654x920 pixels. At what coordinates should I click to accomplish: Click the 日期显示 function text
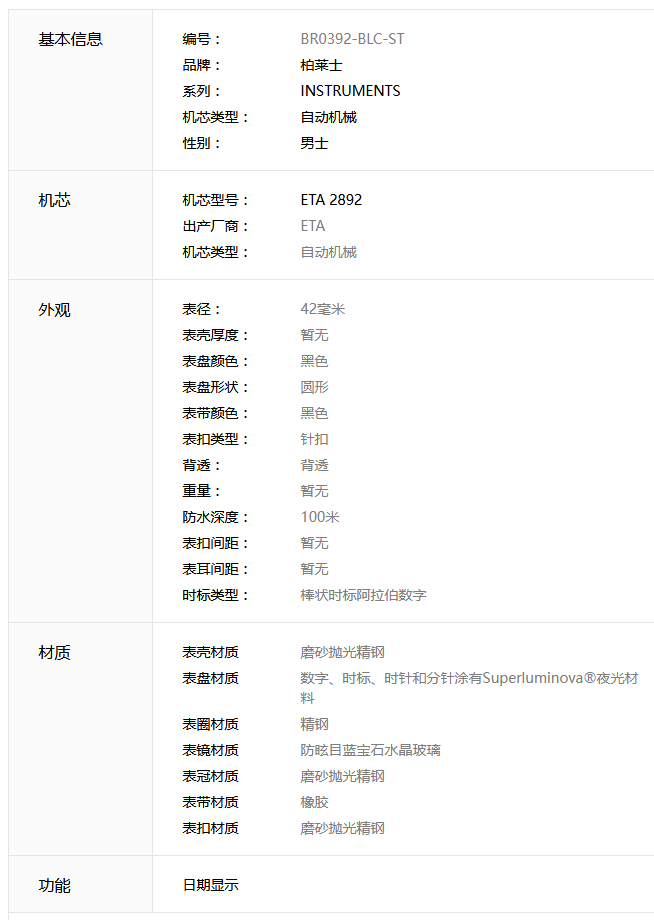click(x=211, y=885)
